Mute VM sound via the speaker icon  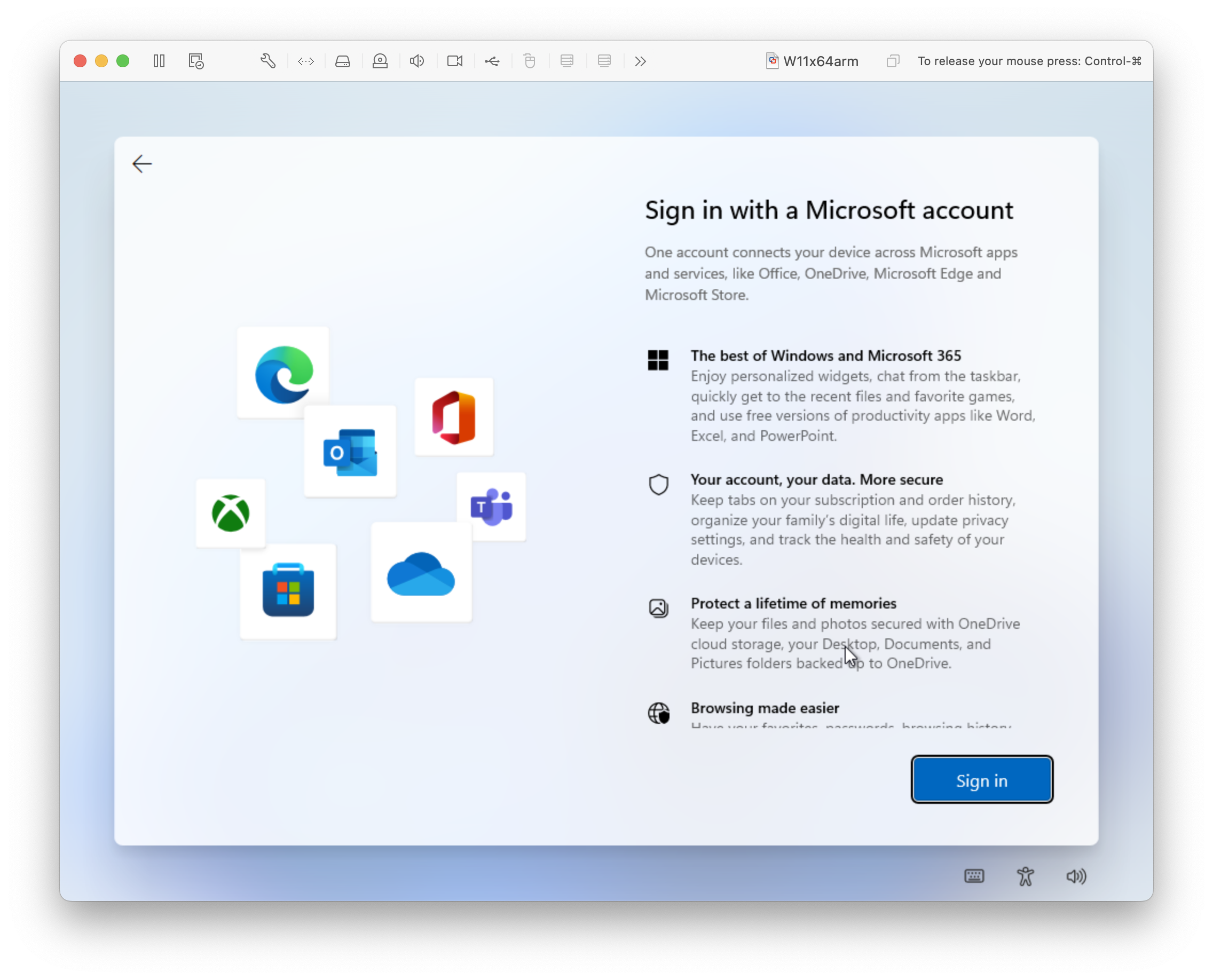[417, 61]
